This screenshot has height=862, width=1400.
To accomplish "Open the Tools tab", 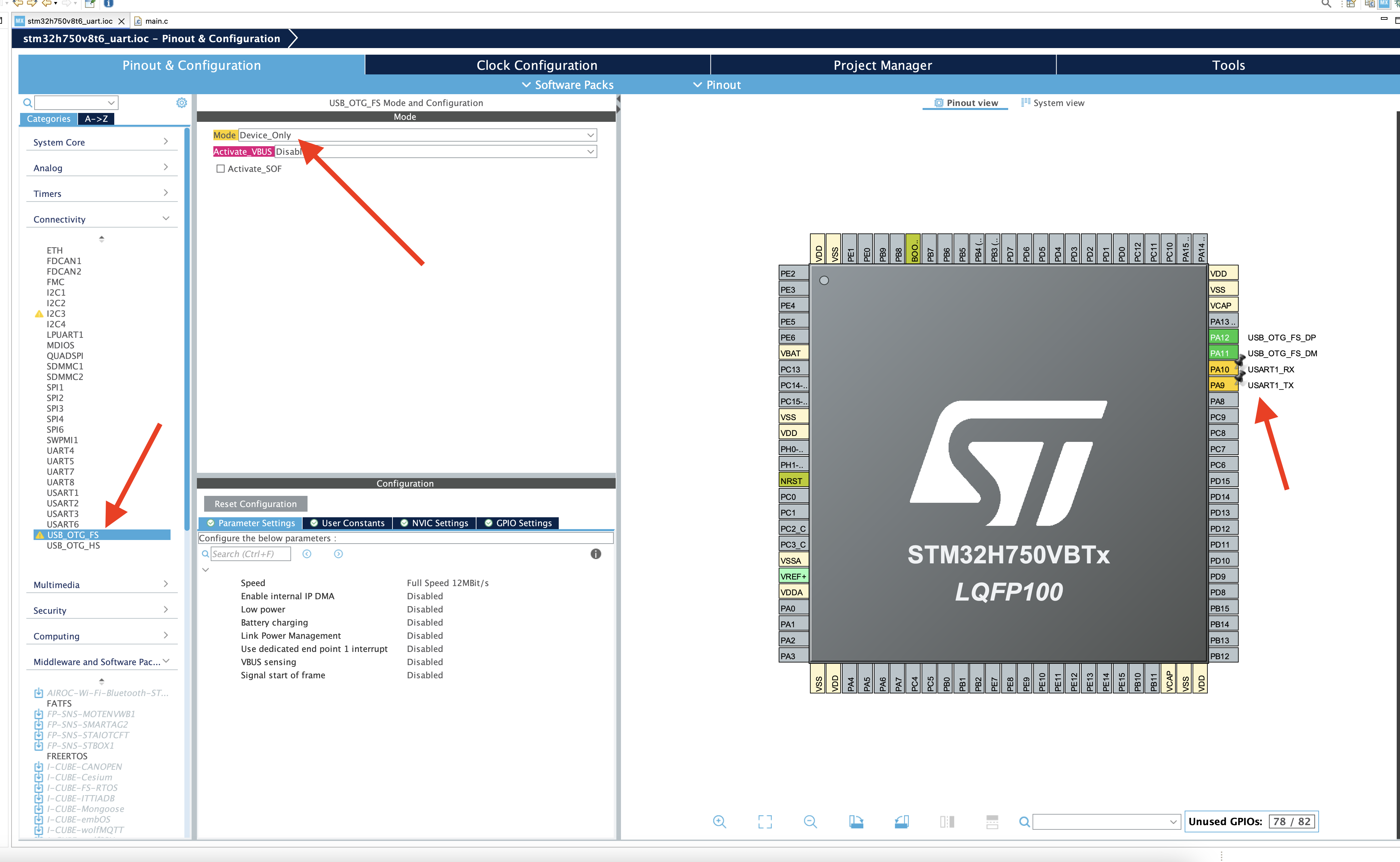I will (1228, 65).
